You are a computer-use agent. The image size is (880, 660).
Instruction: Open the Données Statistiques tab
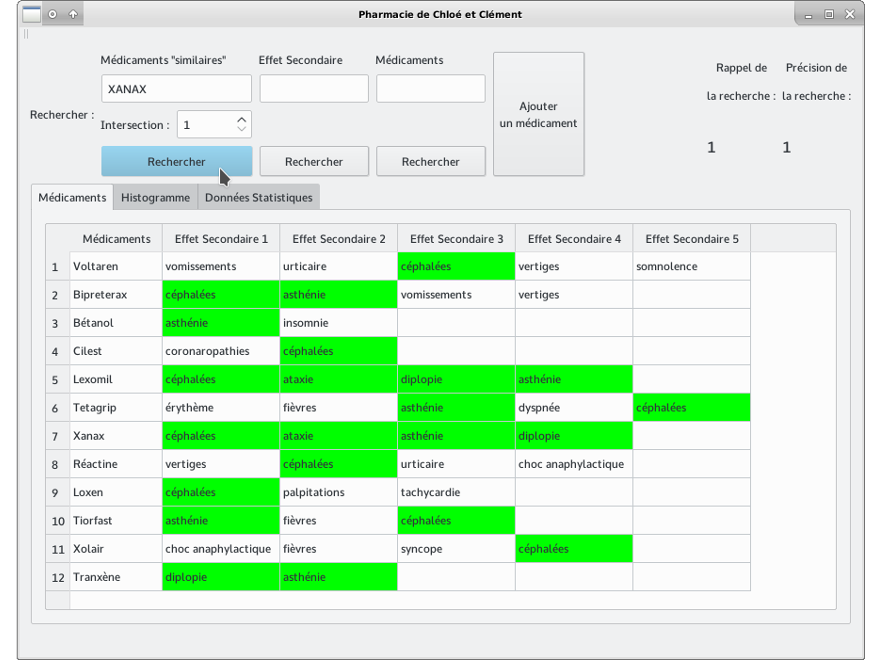(258, 197)
